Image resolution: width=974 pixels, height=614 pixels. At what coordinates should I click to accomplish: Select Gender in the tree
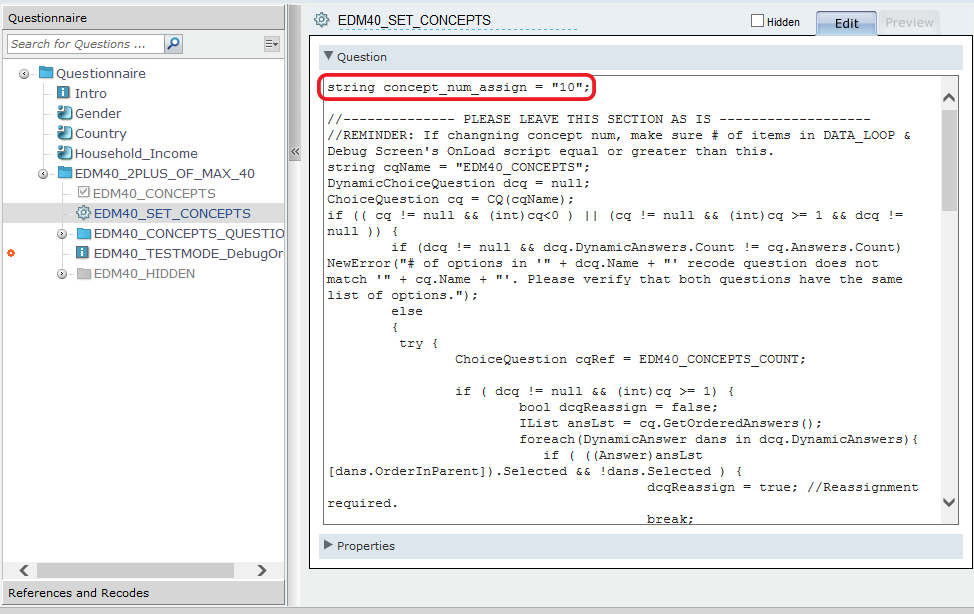tap(98, 113)
